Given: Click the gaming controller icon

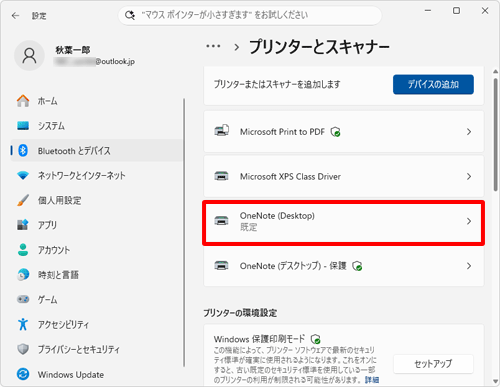Looking at the screenshot, I should click(23, 299).
